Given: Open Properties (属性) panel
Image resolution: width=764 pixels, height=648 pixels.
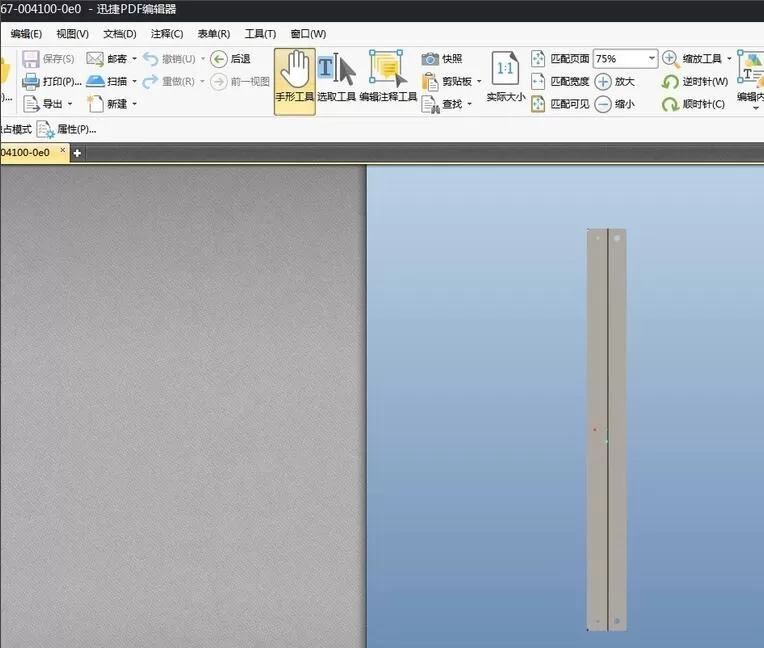Looking at the screenshot, I should (67, 130).
